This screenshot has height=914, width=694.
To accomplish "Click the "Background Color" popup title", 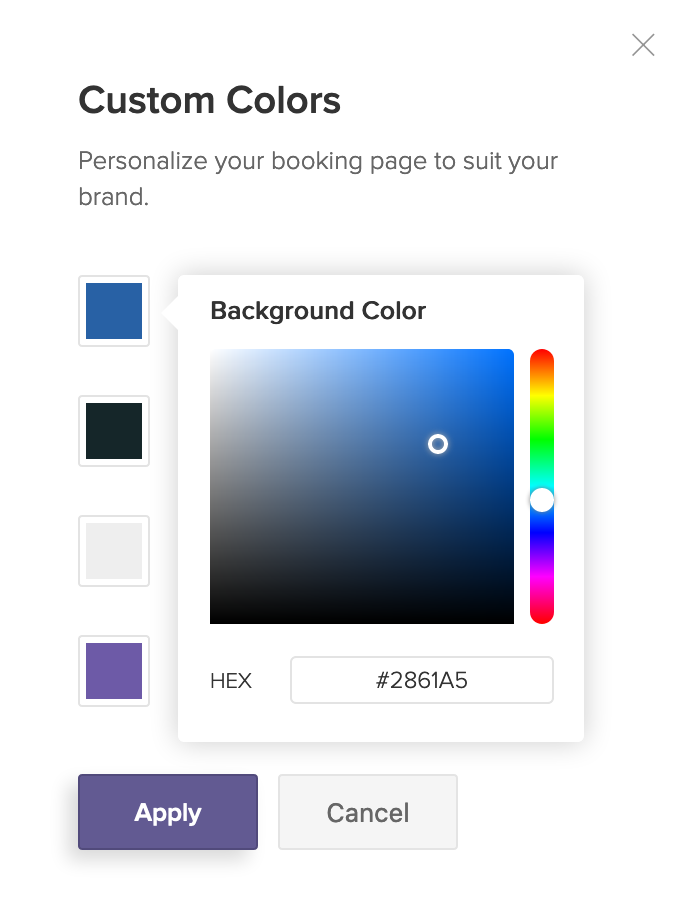I will coord(318,311).
